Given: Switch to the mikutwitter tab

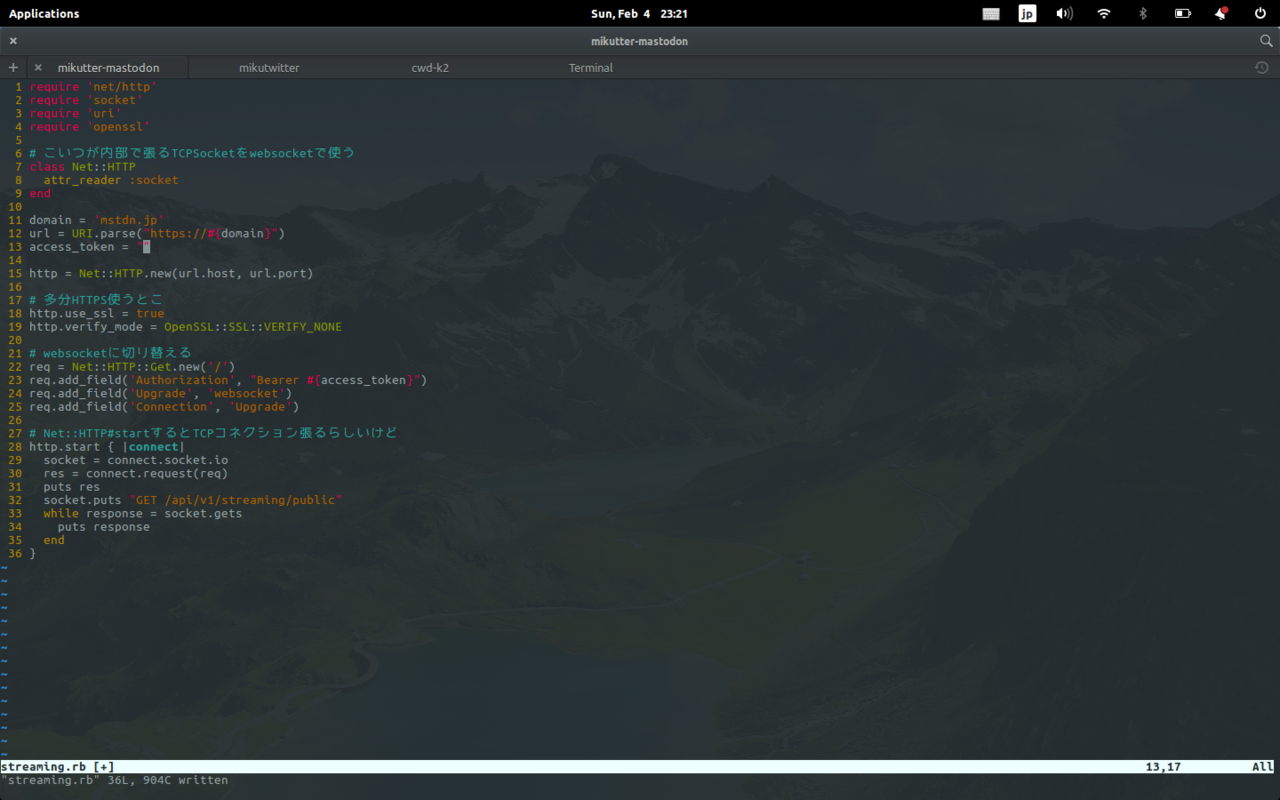Looking at the screenshot, I should (x=269, y=68).
